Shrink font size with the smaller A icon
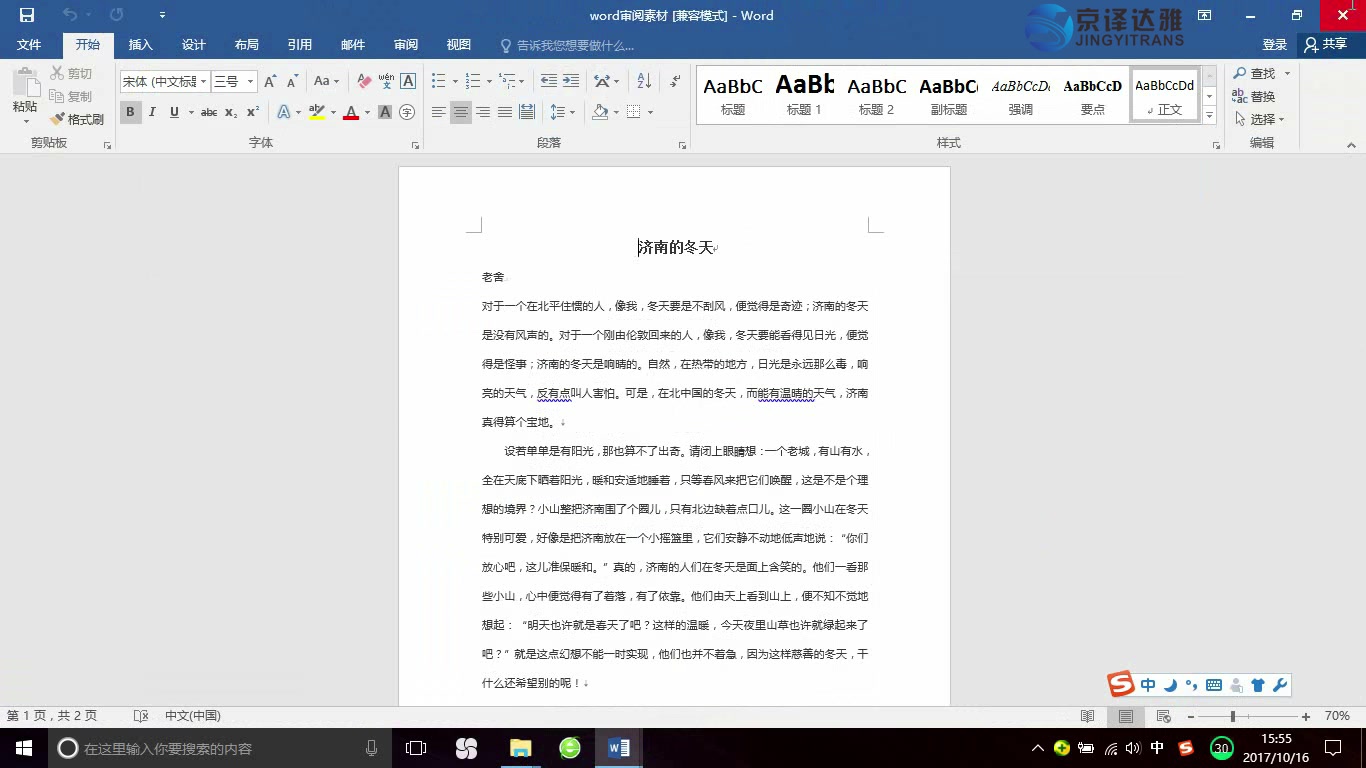The height and width of the screenshot is (768, 1366). click(292, 82)
